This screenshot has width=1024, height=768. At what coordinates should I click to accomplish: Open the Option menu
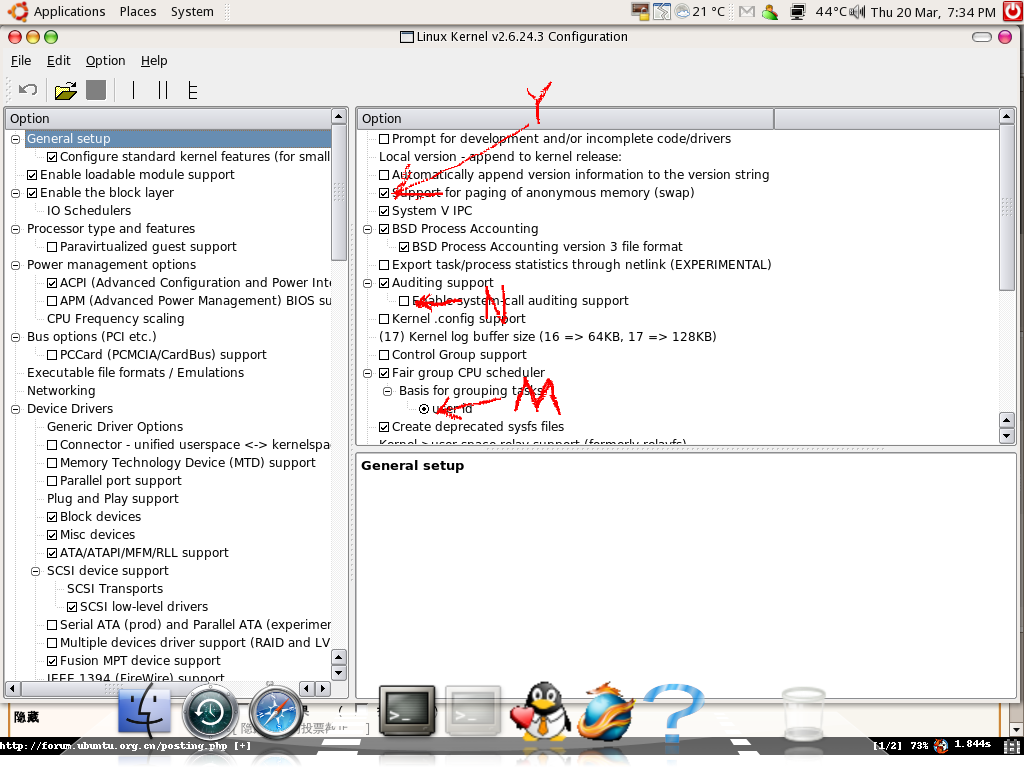click(x=105, y=61)
